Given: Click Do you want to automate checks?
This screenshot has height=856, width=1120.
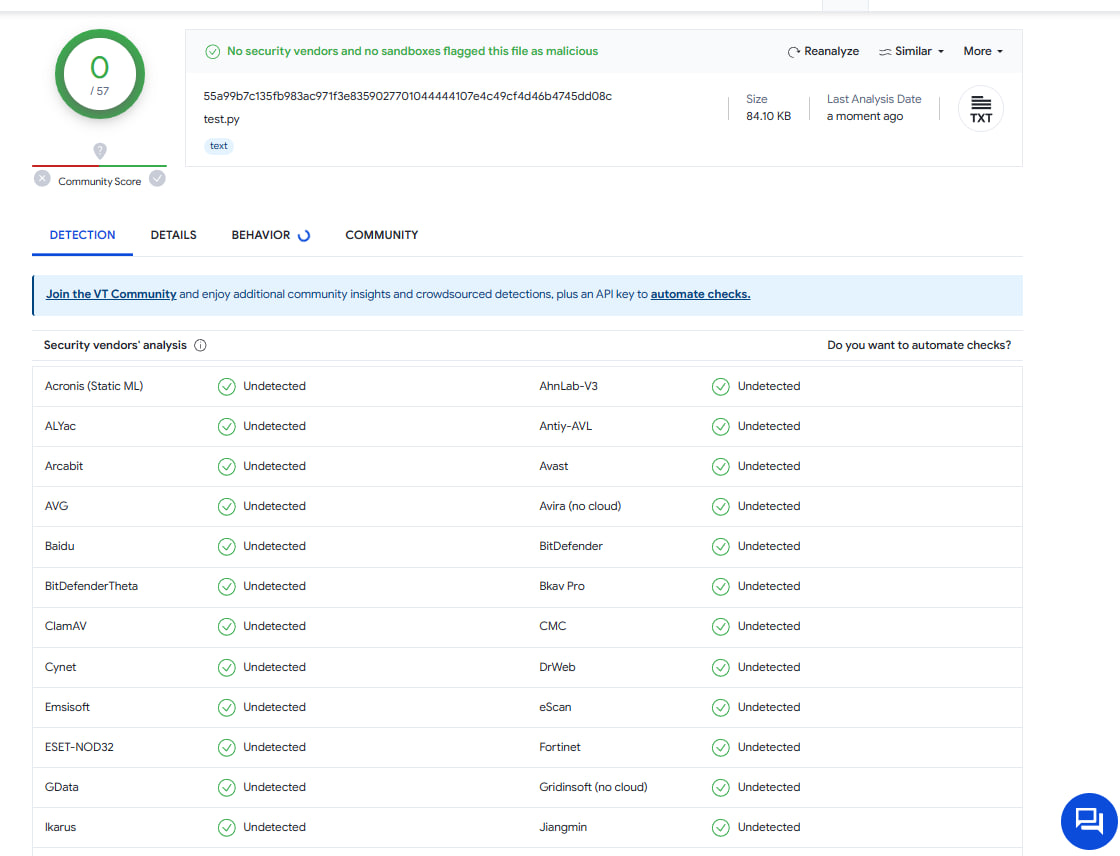Looking at the screenshot, I should [919, 345].
